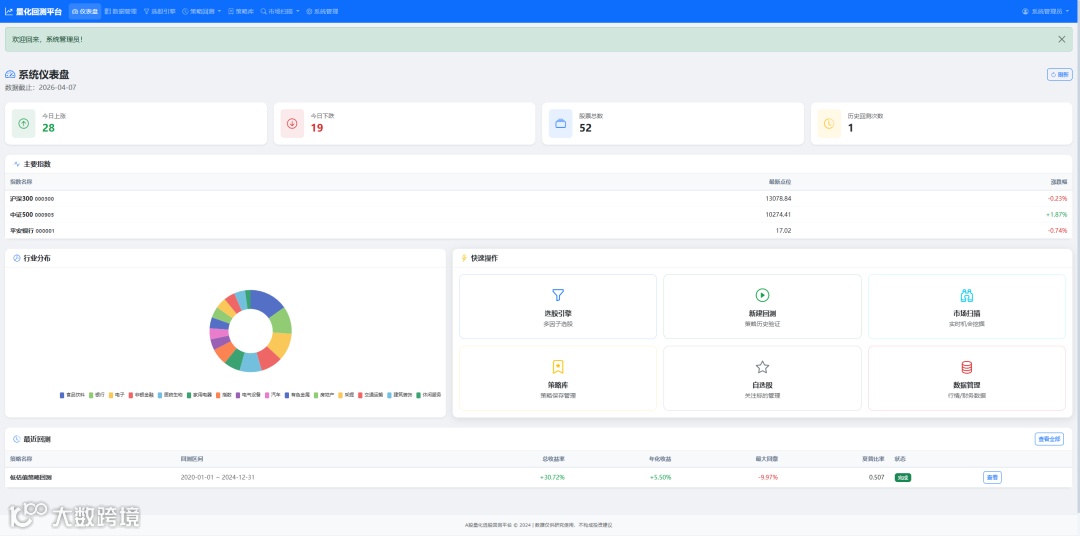This screenshot has height=536, width=1080.
Task: Click the 2020-01-01 ~ 2024-12-31 date range
Action: 218,477
